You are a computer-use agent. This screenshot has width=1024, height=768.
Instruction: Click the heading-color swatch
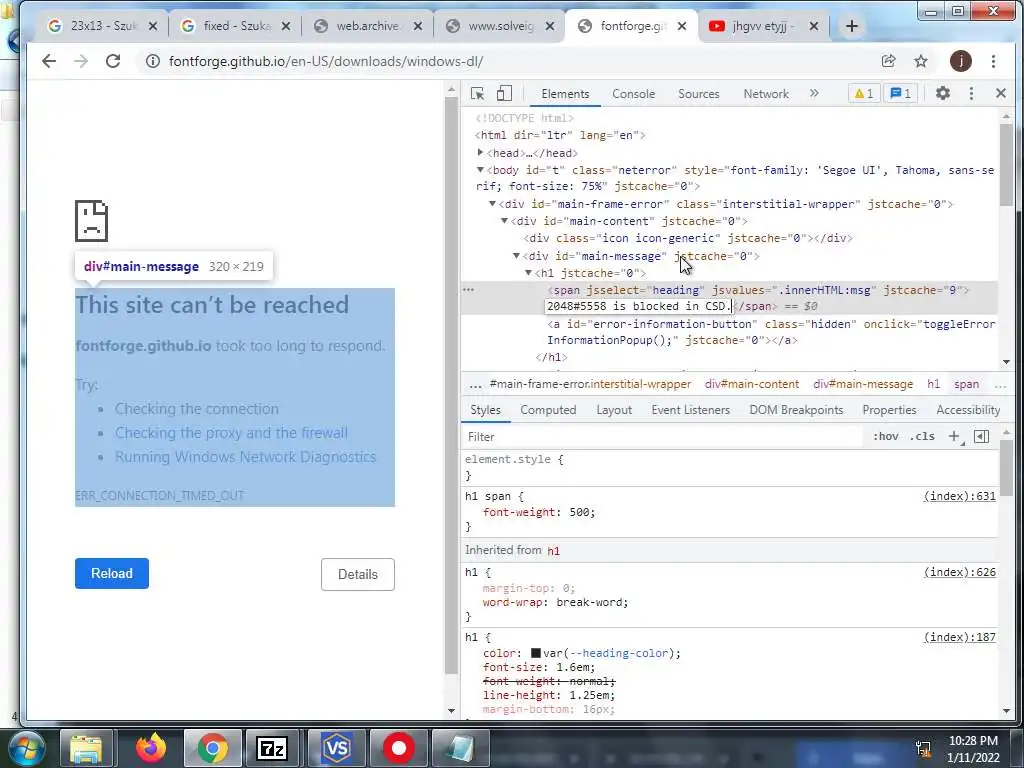[536, 653]
